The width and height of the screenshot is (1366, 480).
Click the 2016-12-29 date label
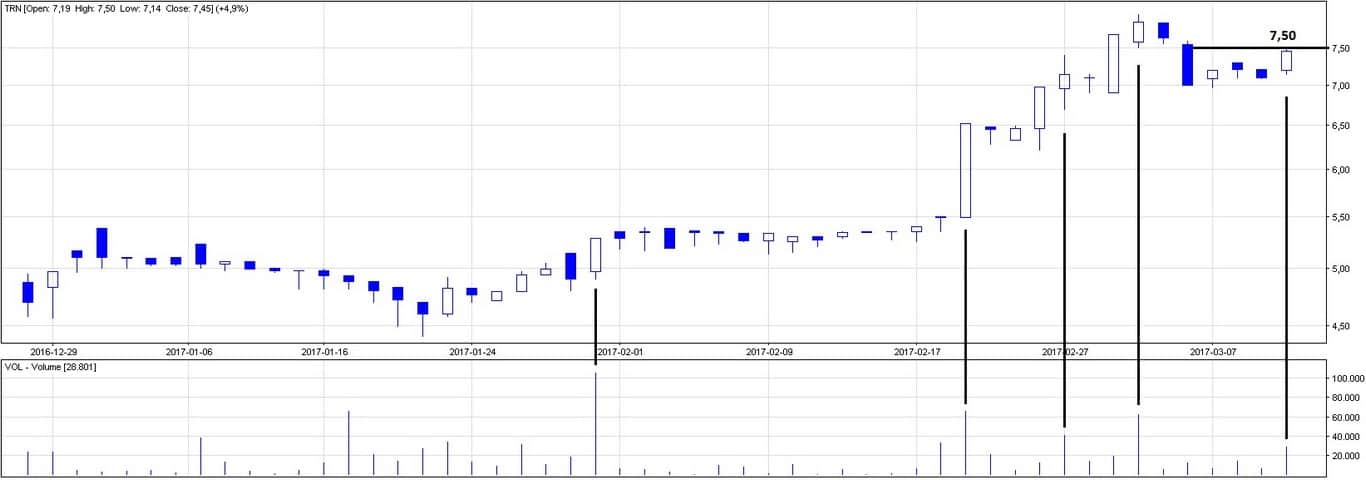(x=55, y=352)
